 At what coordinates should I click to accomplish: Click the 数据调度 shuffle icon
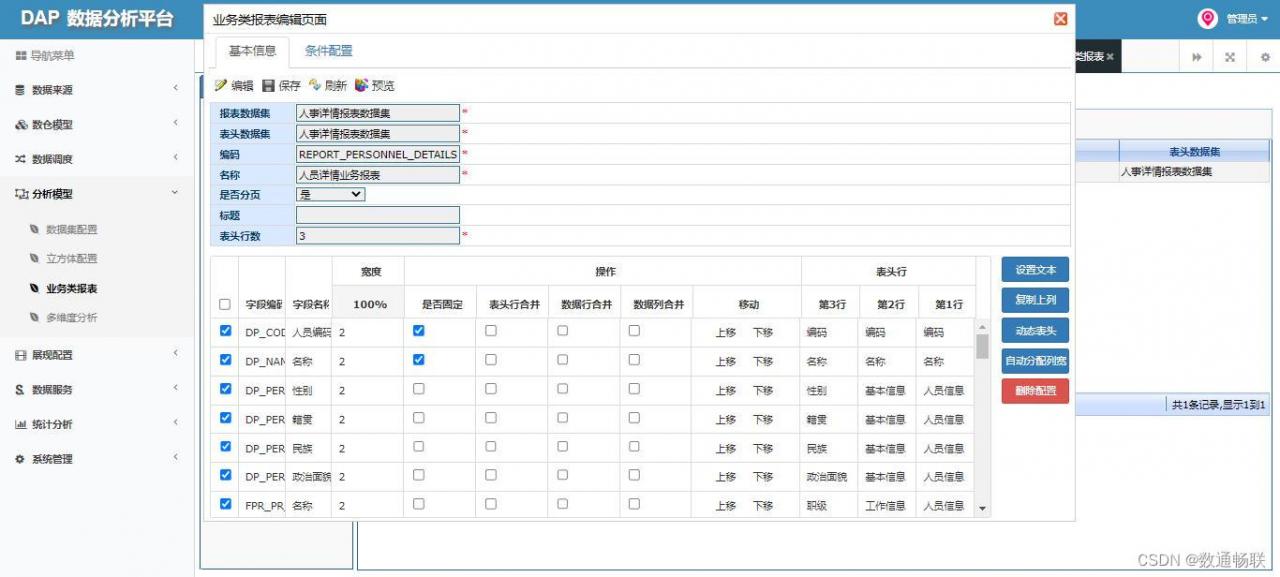point(21,159)
